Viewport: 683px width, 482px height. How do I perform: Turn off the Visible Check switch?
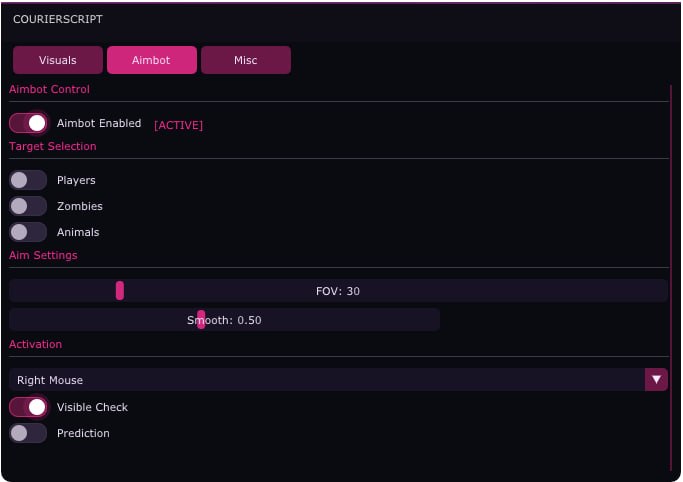pos(28,407)
